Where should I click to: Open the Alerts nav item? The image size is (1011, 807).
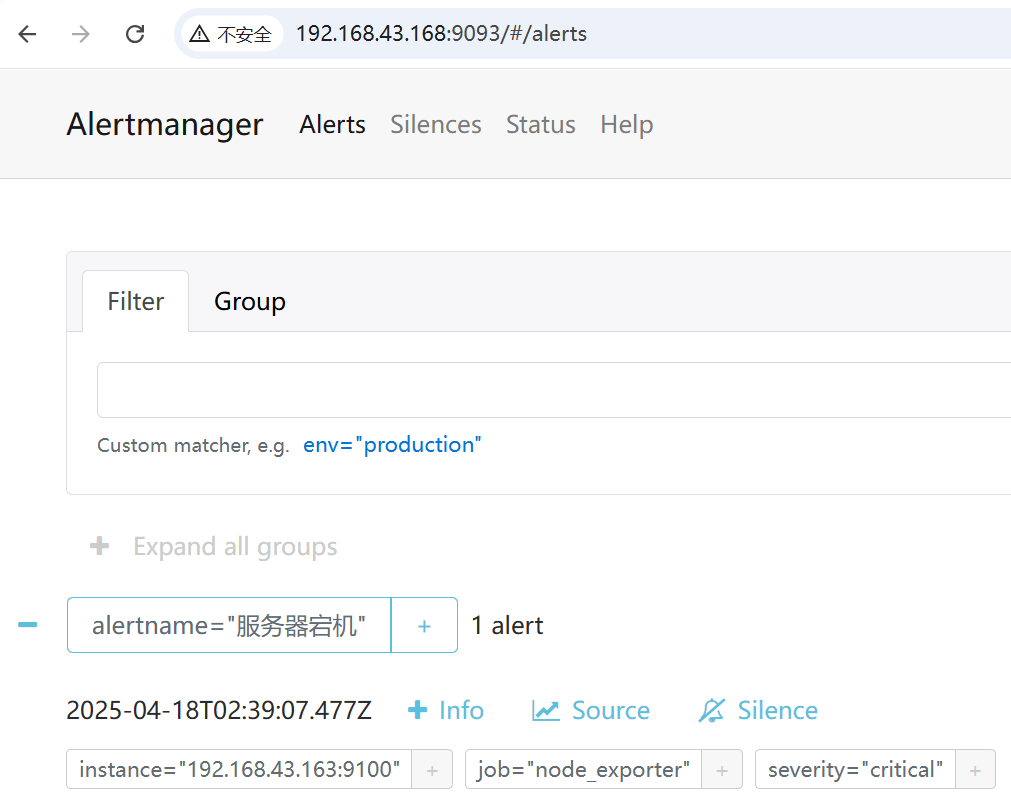[332, 124]
